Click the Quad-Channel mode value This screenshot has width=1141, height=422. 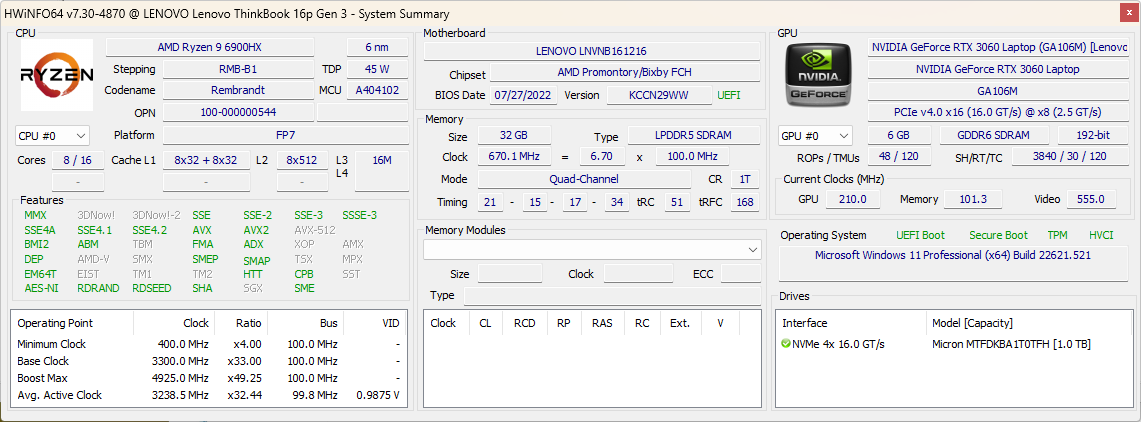584,179
